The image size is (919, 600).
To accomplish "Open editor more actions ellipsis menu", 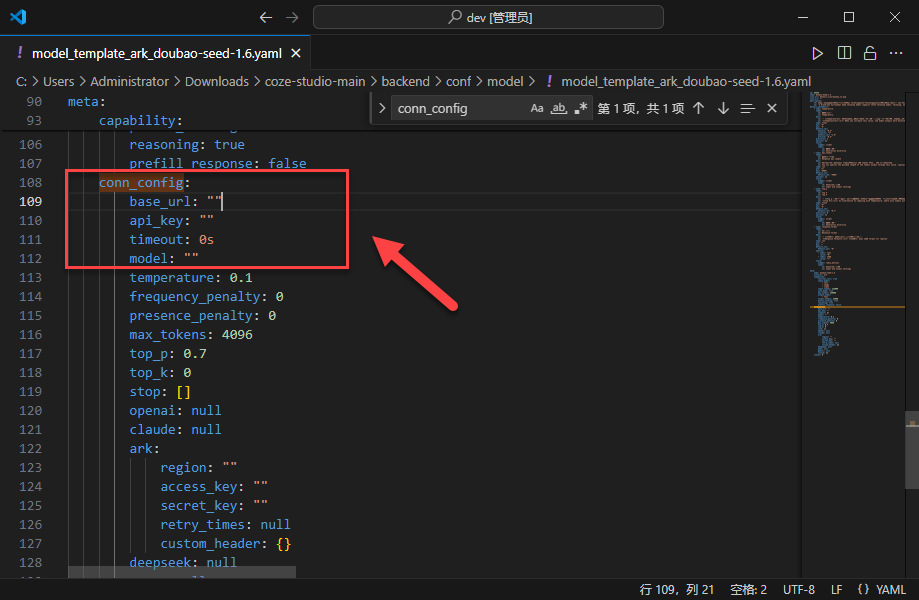I will point(897,53).
